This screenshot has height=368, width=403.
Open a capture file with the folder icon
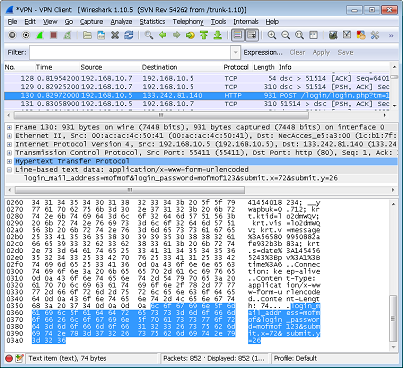87,35
